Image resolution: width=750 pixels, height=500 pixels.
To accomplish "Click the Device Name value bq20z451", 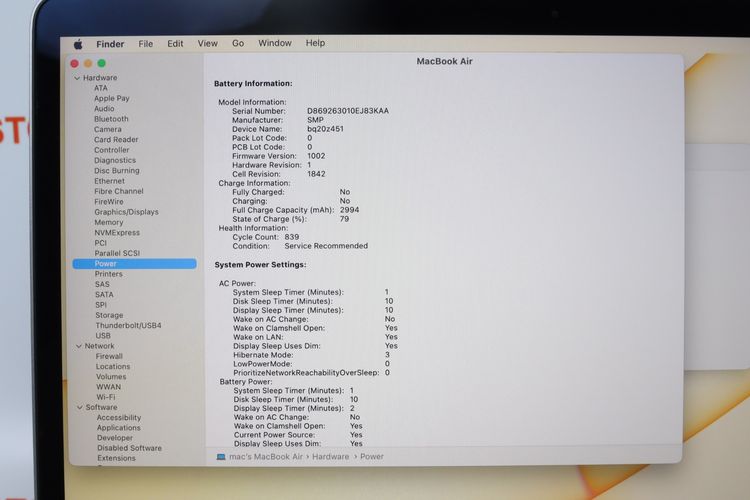I will [x=325, y=129].
